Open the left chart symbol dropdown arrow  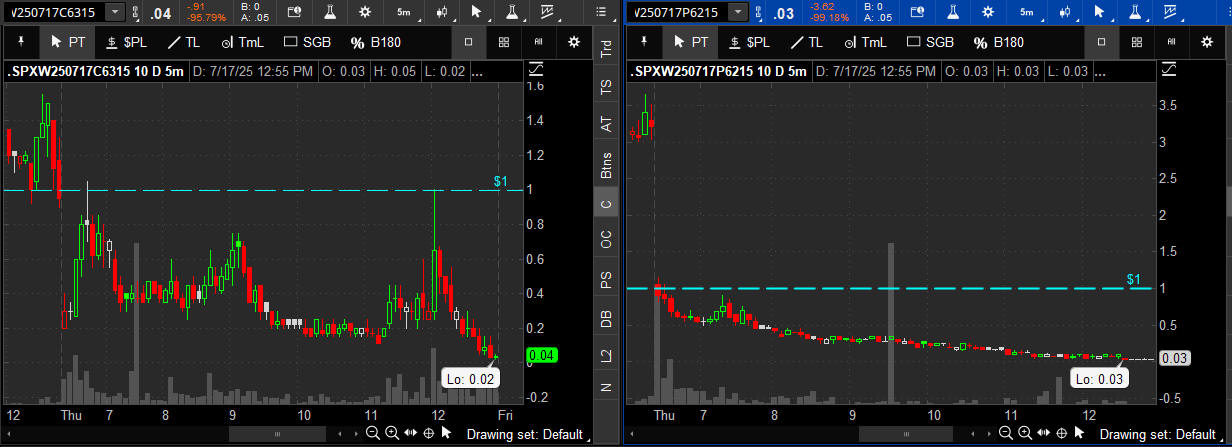pos(115,12)
